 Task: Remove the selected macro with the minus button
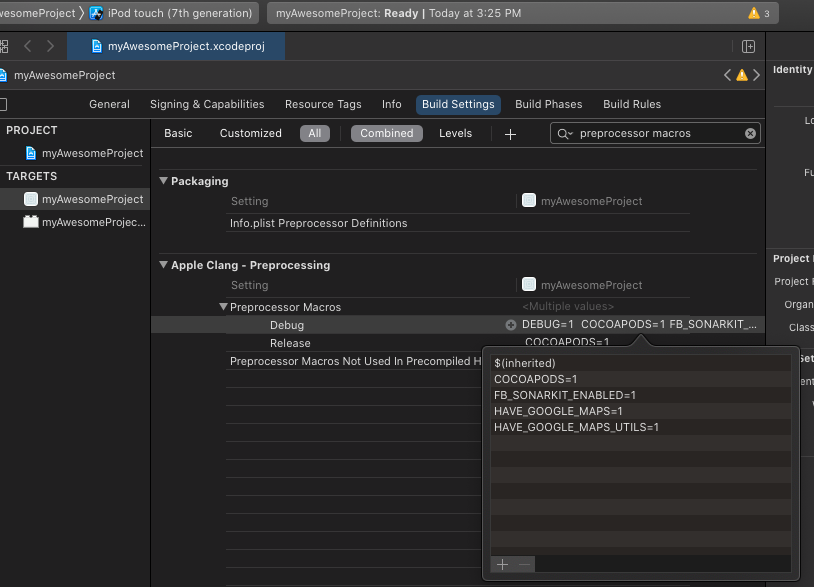pyautogui.click(x=524, y=564)
